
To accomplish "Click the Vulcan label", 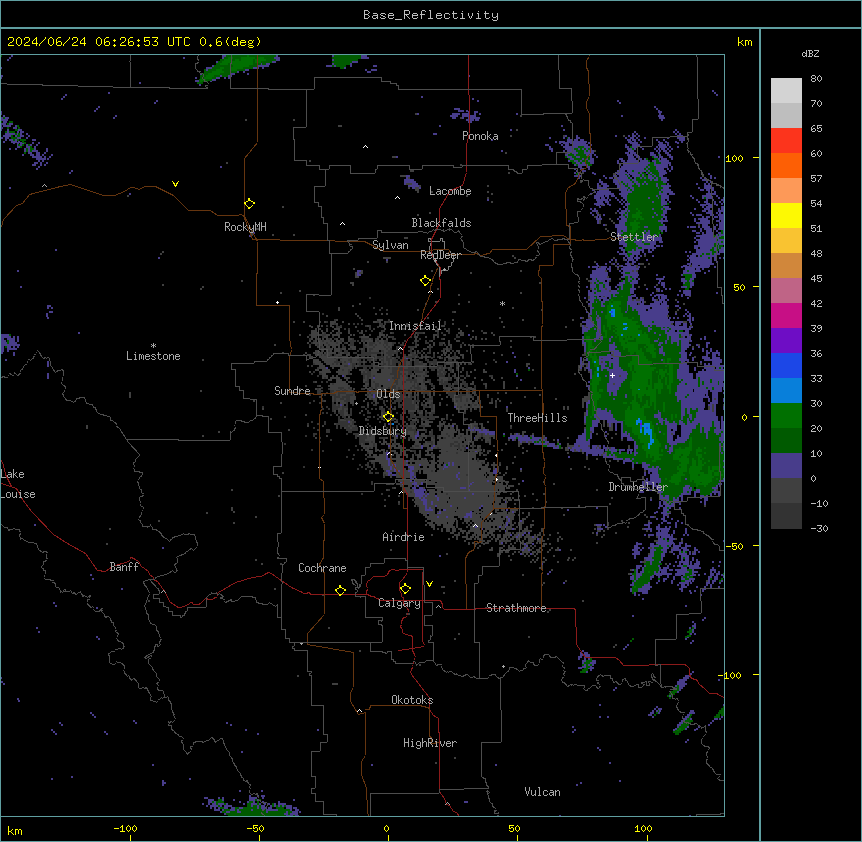I will click(543, 792).
